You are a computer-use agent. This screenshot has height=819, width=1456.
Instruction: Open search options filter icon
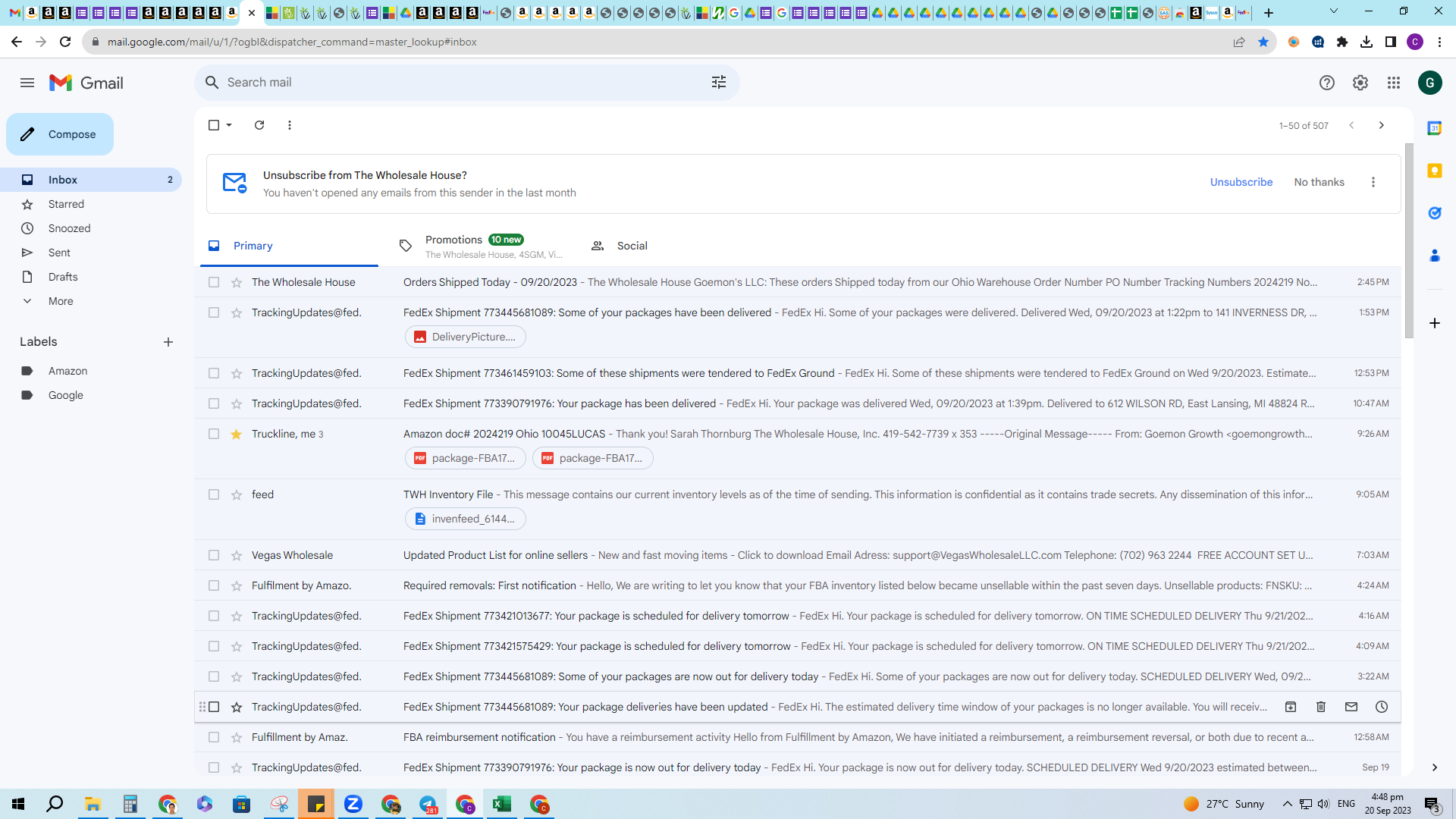pos(719,82)
